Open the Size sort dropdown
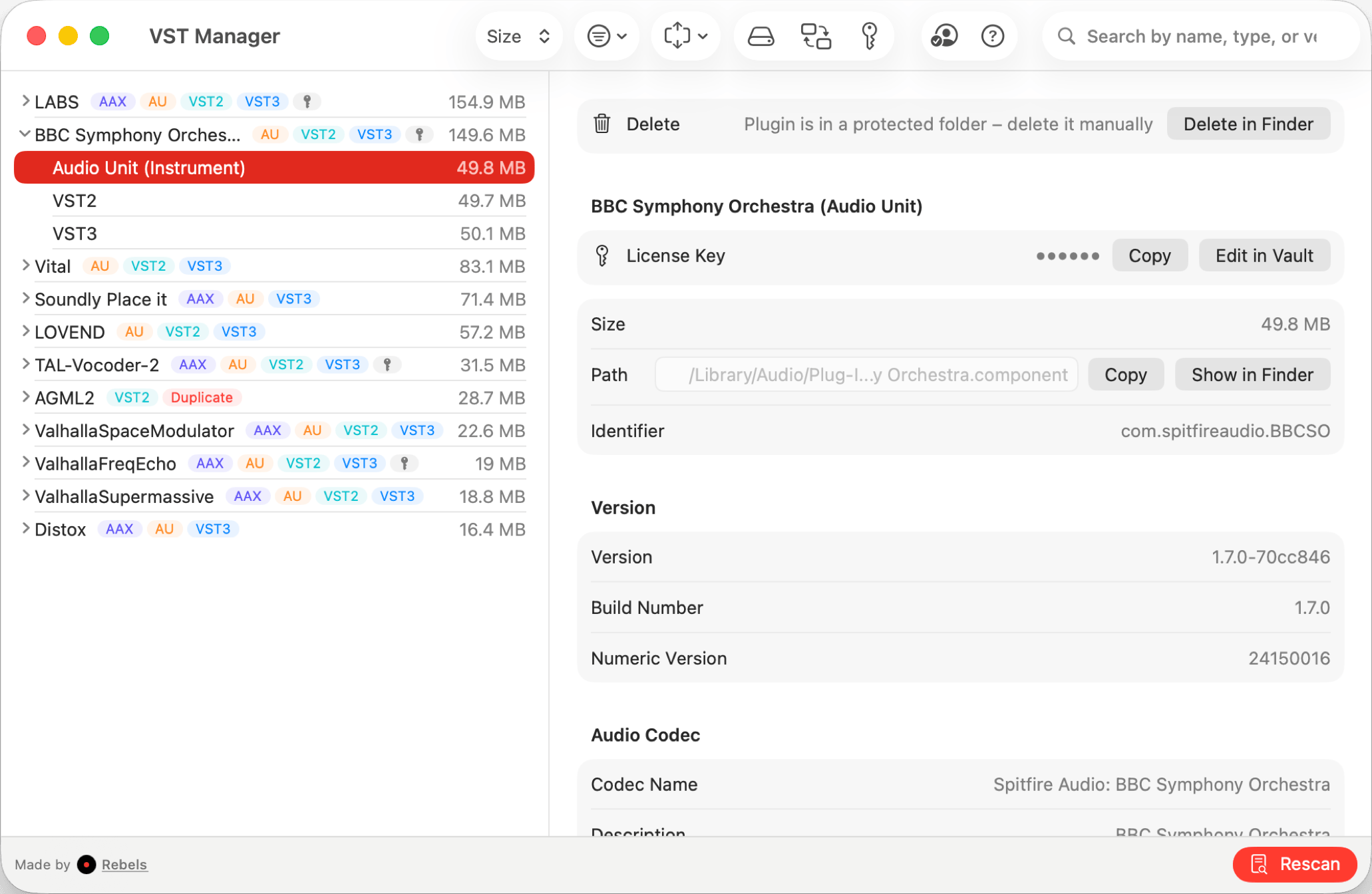This screenshot has height=894, width=1372. coord(518,37)
